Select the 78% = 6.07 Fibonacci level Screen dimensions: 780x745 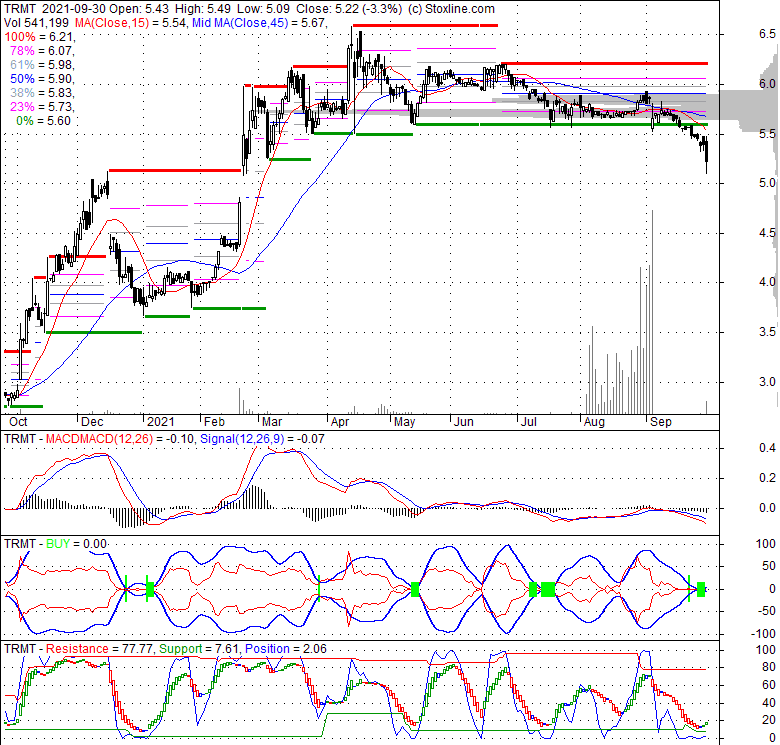click(x=42, y=51)
